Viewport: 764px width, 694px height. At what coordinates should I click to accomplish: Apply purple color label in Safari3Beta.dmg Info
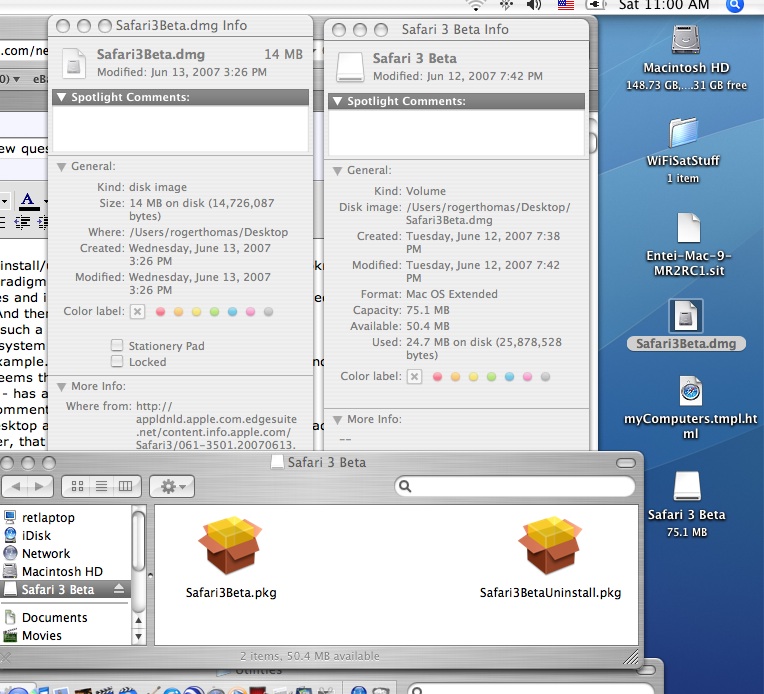(x=250, y=311)
